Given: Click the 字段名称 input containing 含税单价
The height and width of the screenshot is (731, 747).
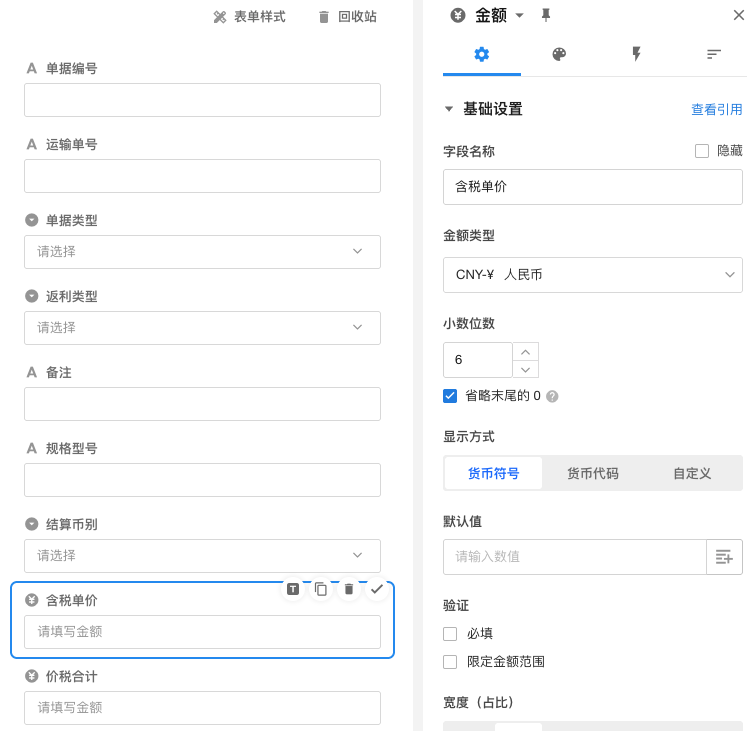Looking at the screenshot, I should [592, 187].
